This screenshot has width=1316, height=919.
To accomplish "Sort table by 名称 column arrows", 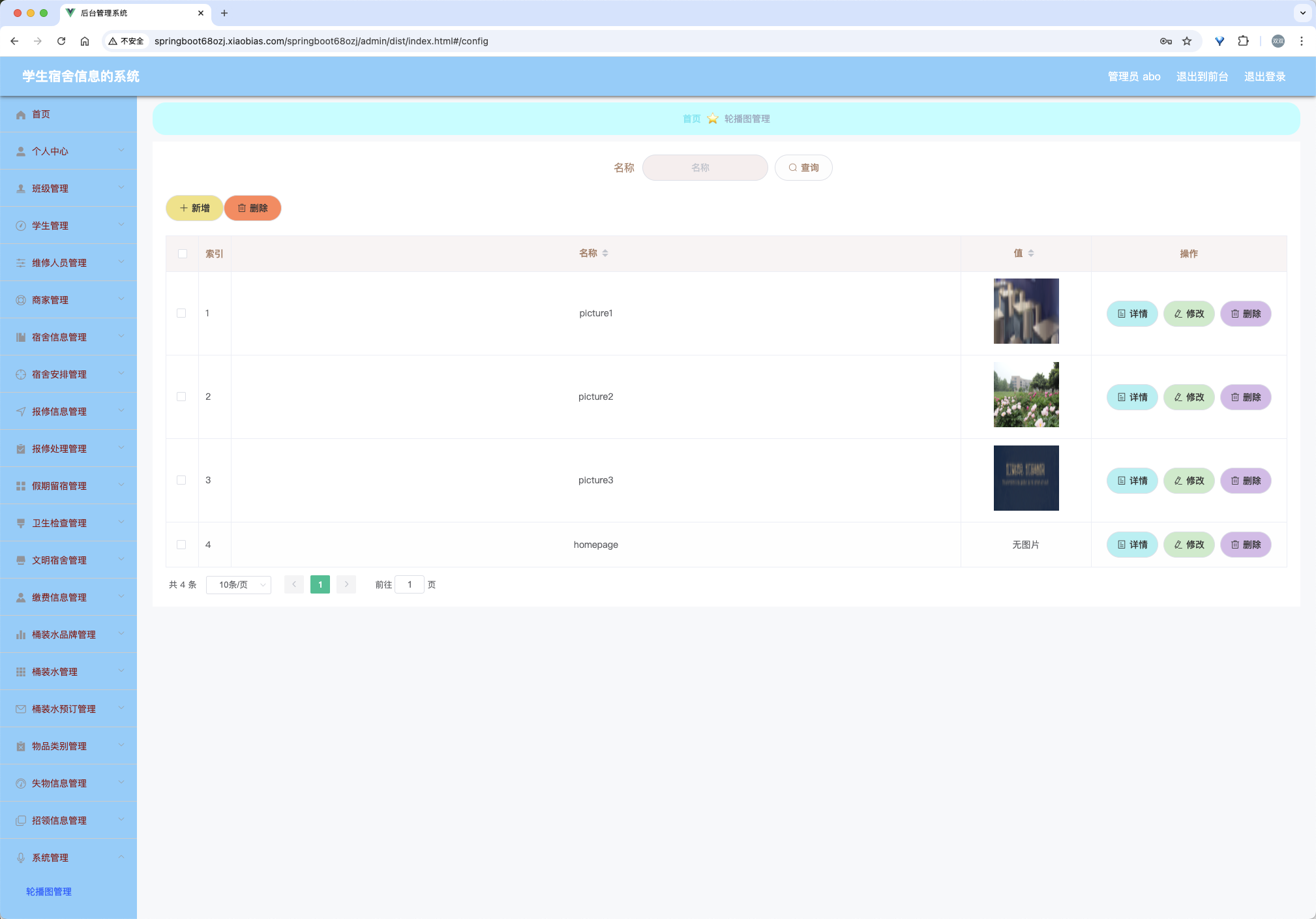I will 605,253.
